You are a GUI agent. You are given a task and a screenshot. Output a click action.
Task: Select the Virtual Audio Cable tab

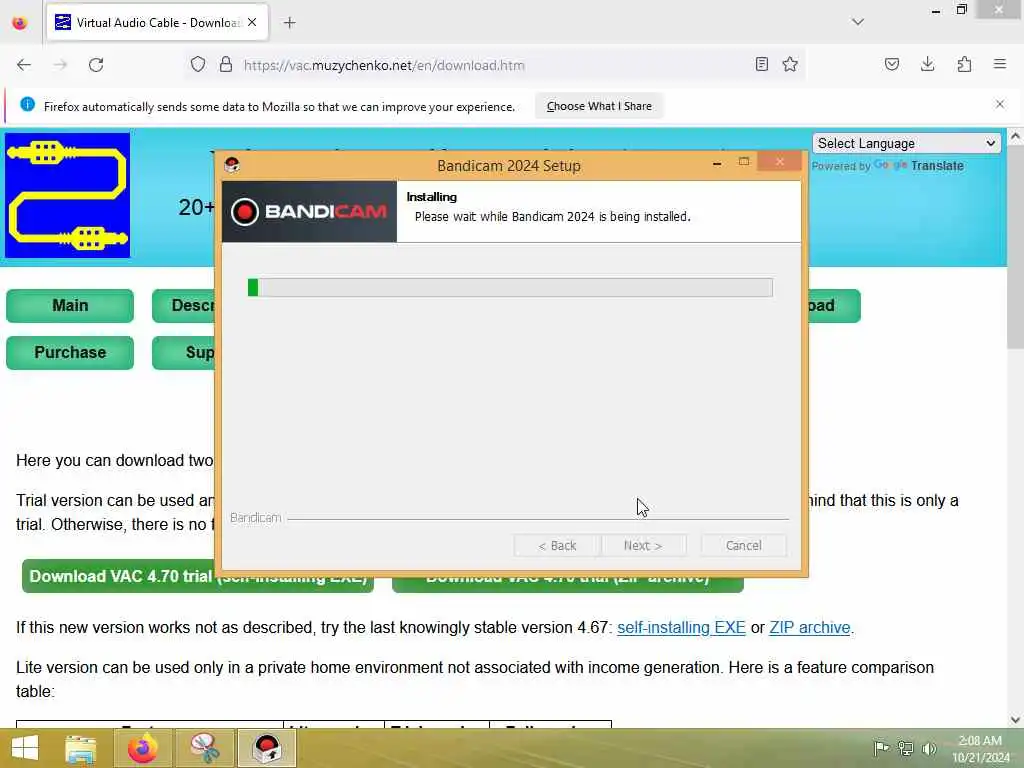pyautogui.click(x=157, y=22)
